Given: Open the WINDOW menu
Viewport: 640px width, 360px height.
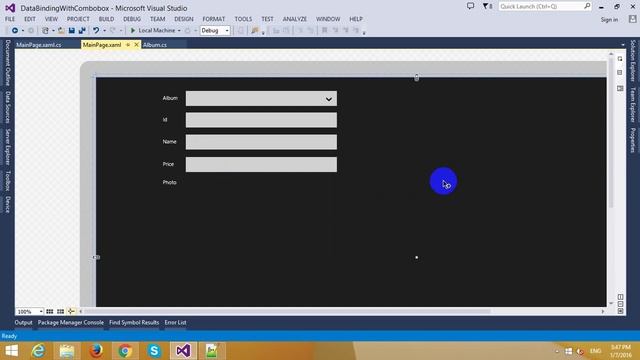Looking at the screenshot, I should [x=328, y=19].
